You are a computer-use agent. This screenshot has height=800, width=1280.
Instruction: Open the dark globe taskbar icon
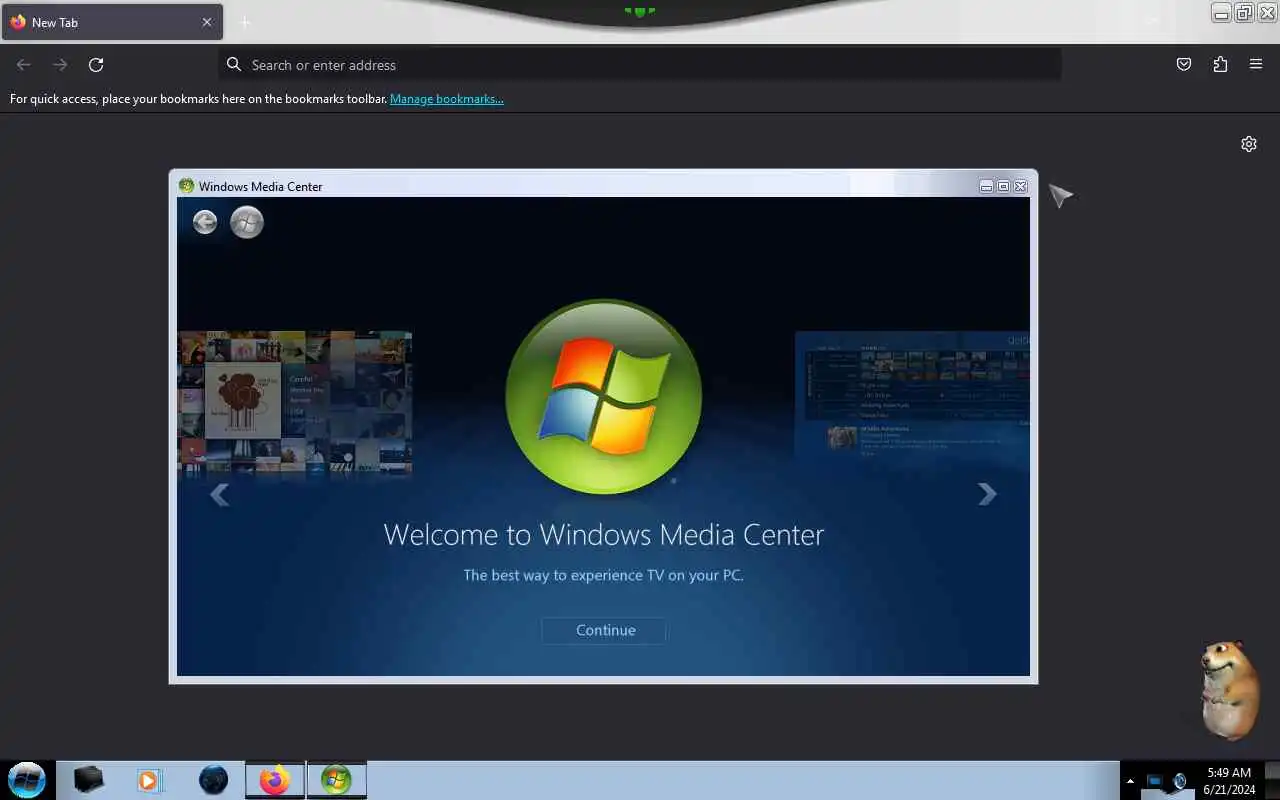pos(213,780)
